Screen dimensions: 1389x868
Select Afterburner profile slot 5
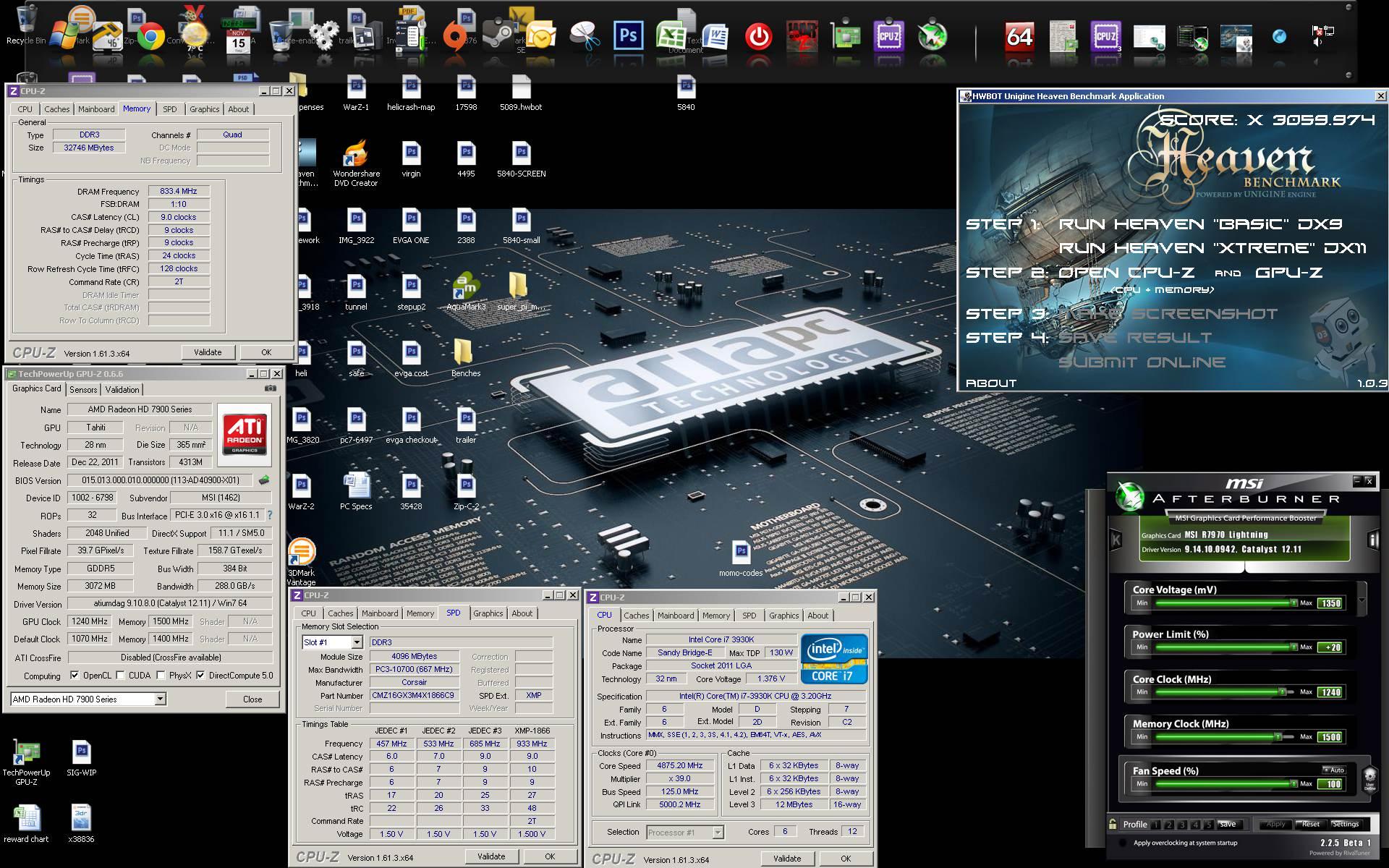(x=1208, y=825)
